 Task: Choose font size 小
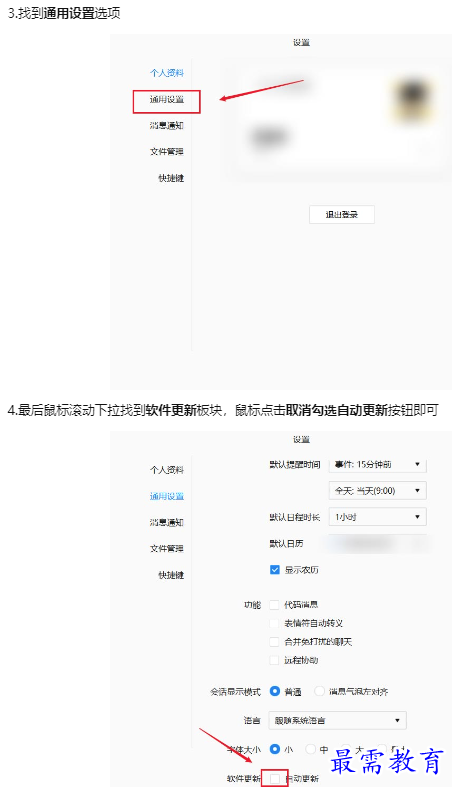click(275, 749)
